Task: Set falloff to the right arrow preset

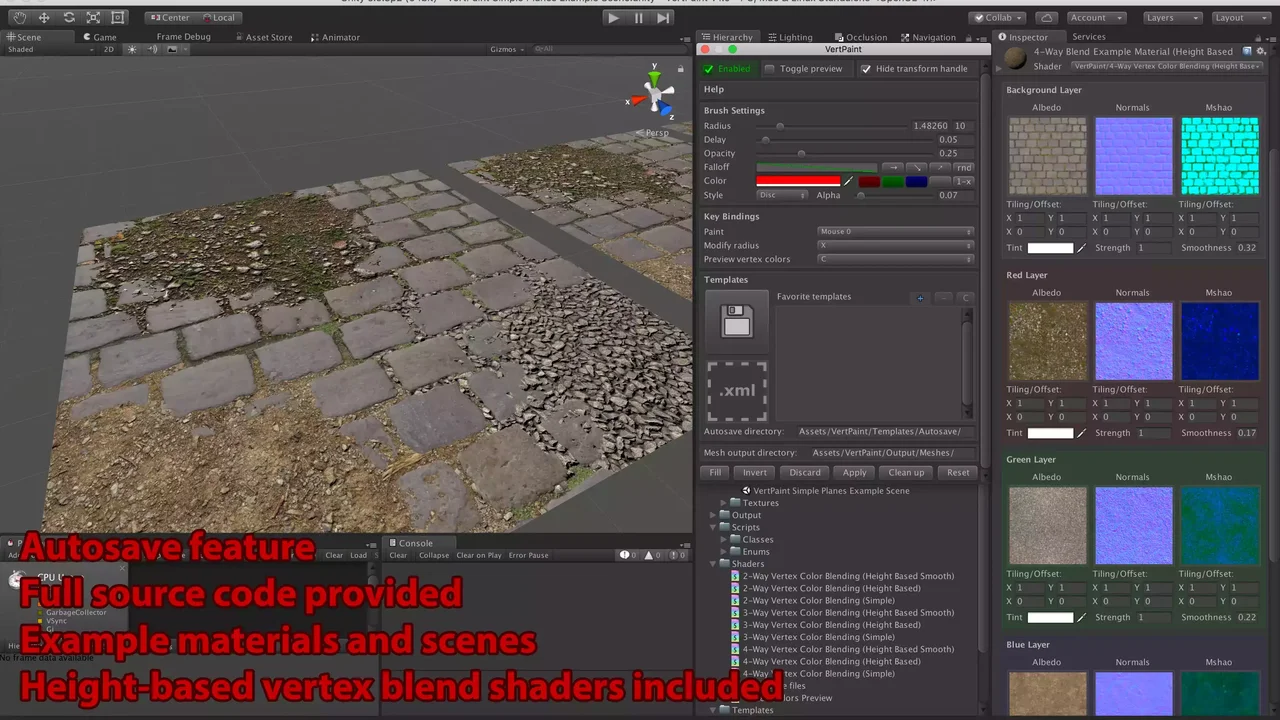Action: pos(893,167)
